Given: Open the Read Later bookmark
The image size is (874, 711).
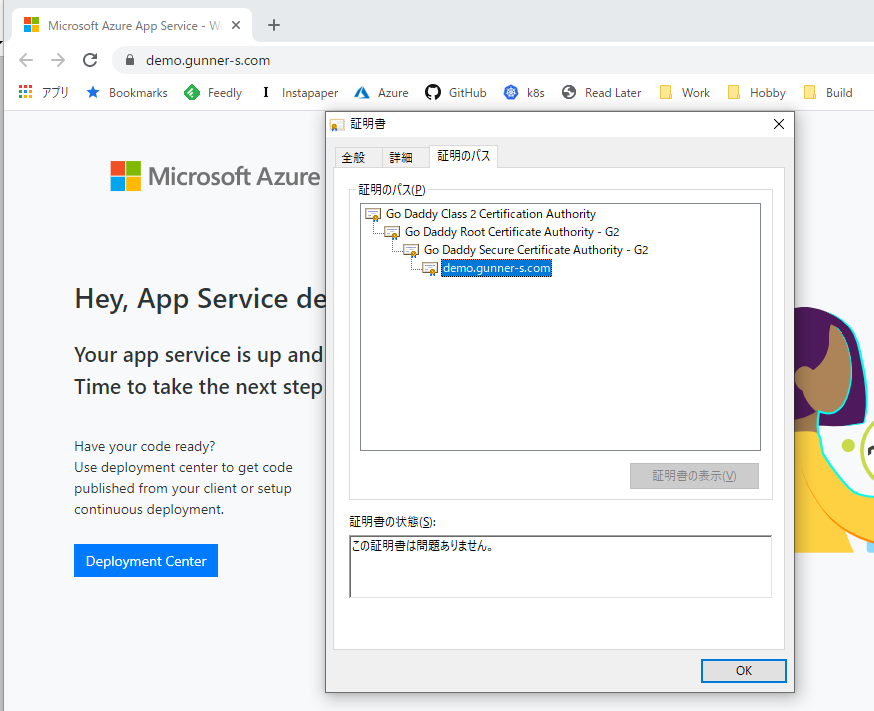Looking at the screenshot, I should 601,92.
